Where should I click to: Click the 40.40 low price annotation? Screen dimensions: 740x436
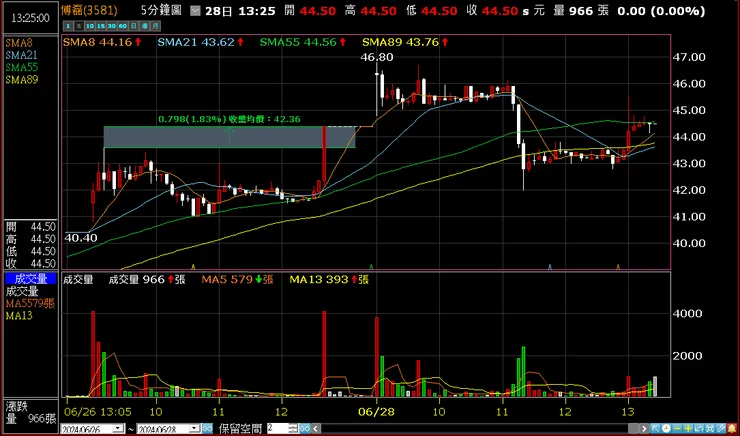pos(81,237)
